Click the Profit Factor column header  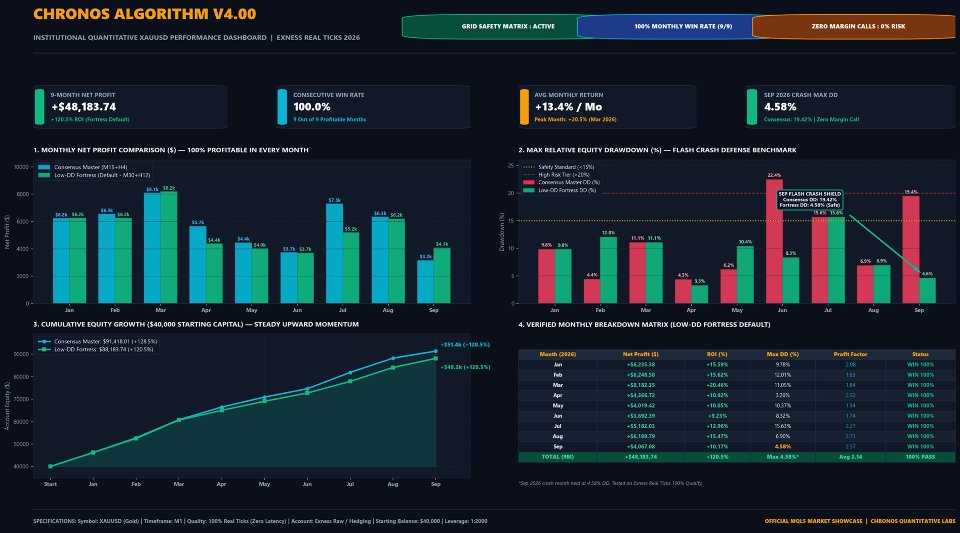850,354
